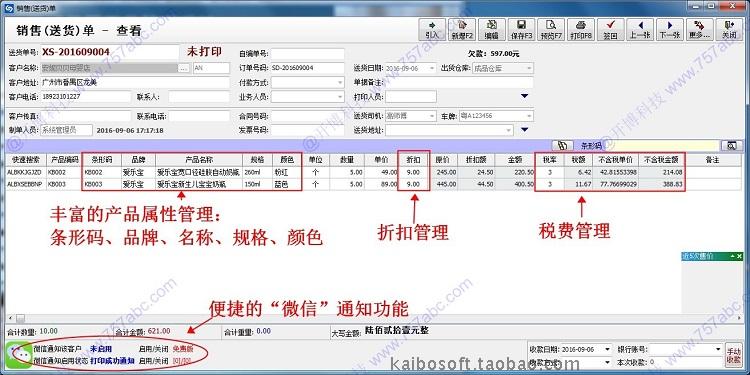Screen dimensions: 750x375
Task: Save the order using 保存F3
Action: 521,30
